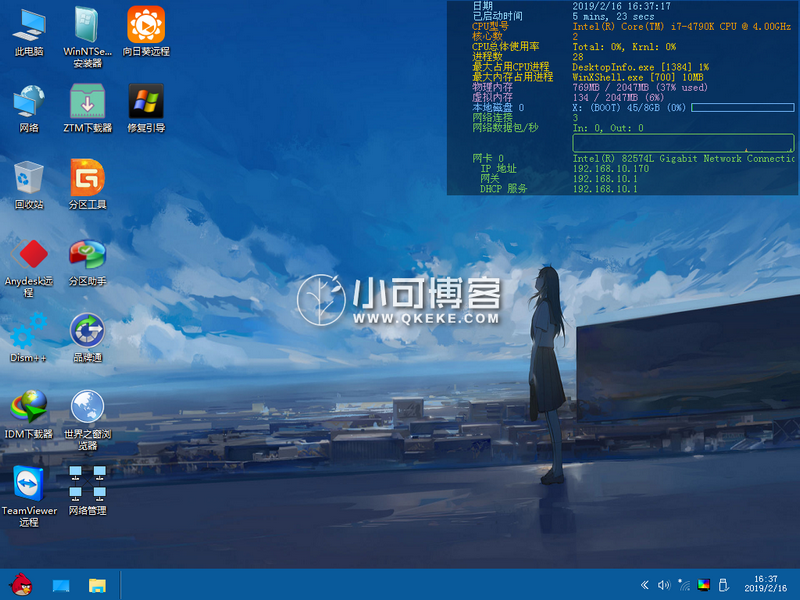Open the 分区助手 icon
This screenshot has height=600, width=800.
pyautogui.click(x=87, y=262)
